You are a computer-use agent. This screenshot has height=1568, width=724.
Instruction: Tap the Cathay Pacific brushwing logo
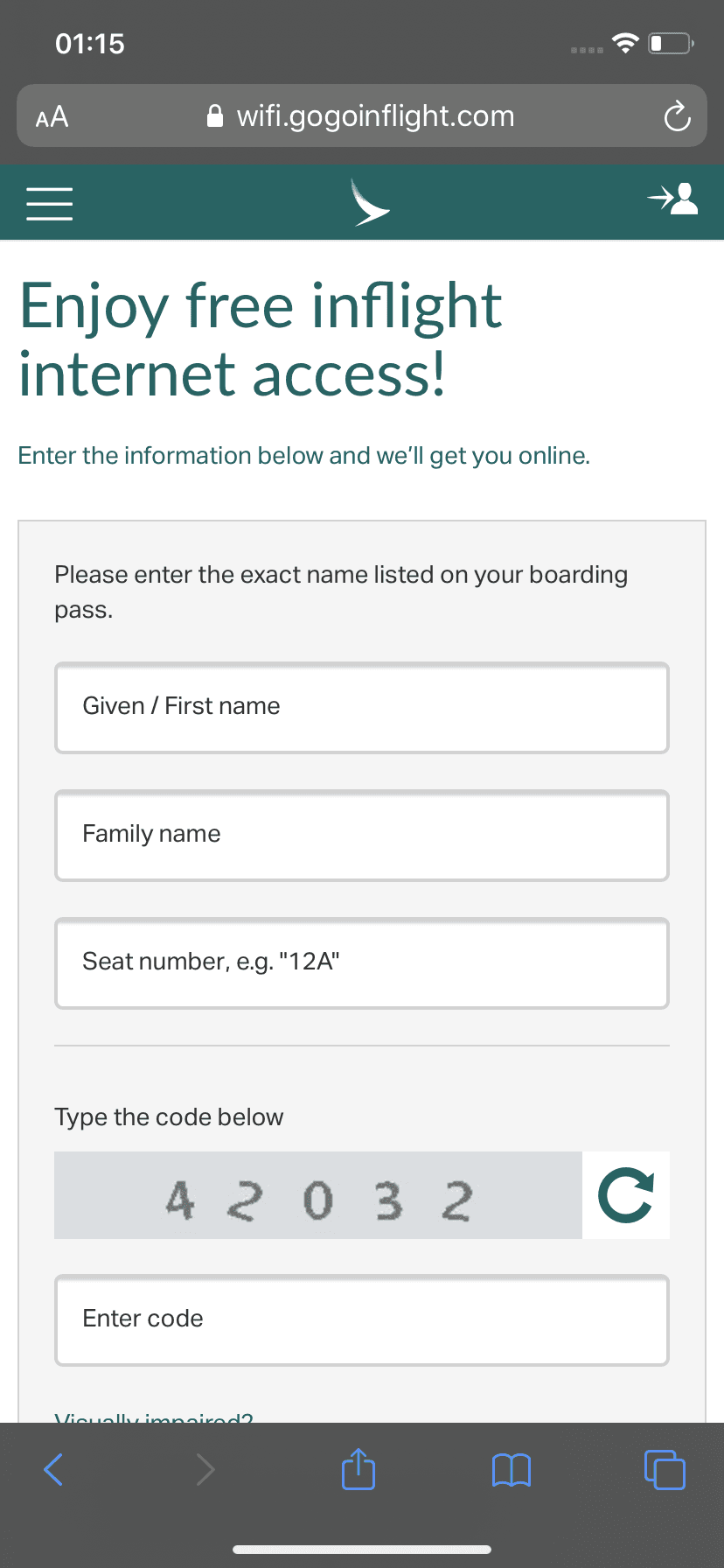(x=368, y=202)
